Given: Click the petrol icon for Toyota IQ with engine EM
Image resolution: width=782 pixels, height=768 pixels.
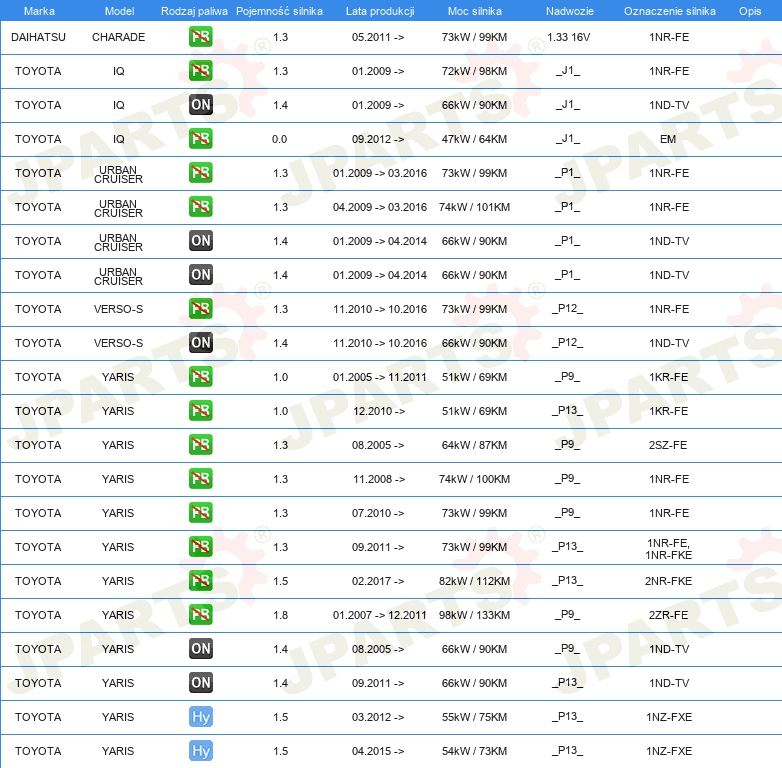Looking at the screenshot, I should pos(200,139).
